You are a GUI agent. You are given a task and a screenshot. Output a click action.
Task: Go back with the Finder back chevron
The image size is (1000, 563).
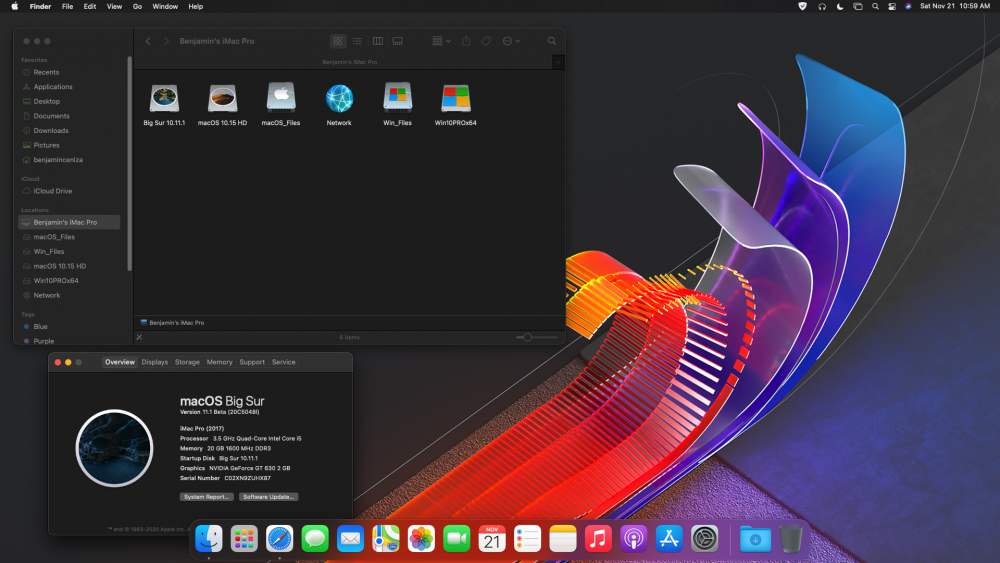[x=148, y=41]
